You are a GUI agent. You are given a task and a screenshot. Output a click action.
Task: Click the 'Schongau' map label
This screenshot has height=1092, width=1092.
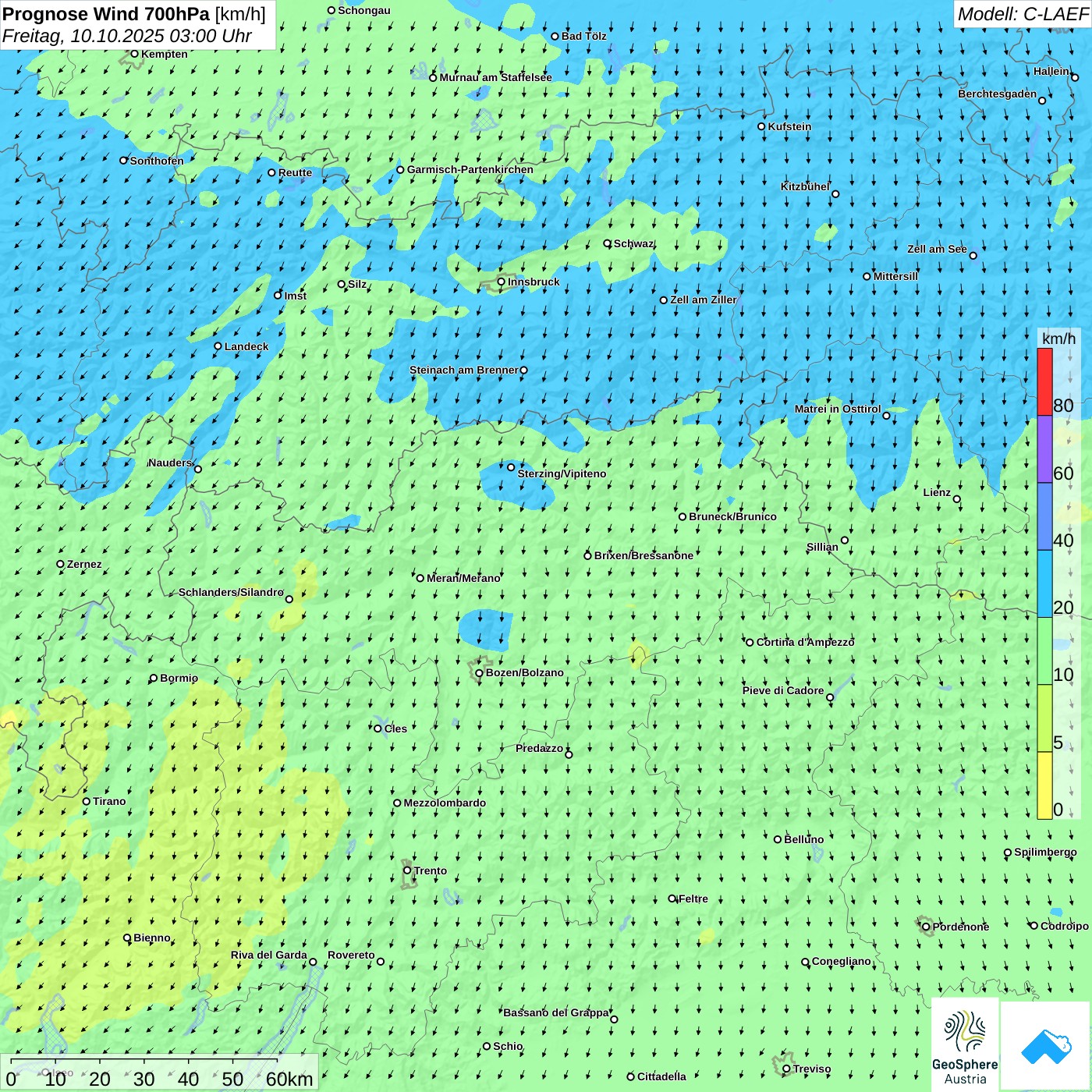364,10
